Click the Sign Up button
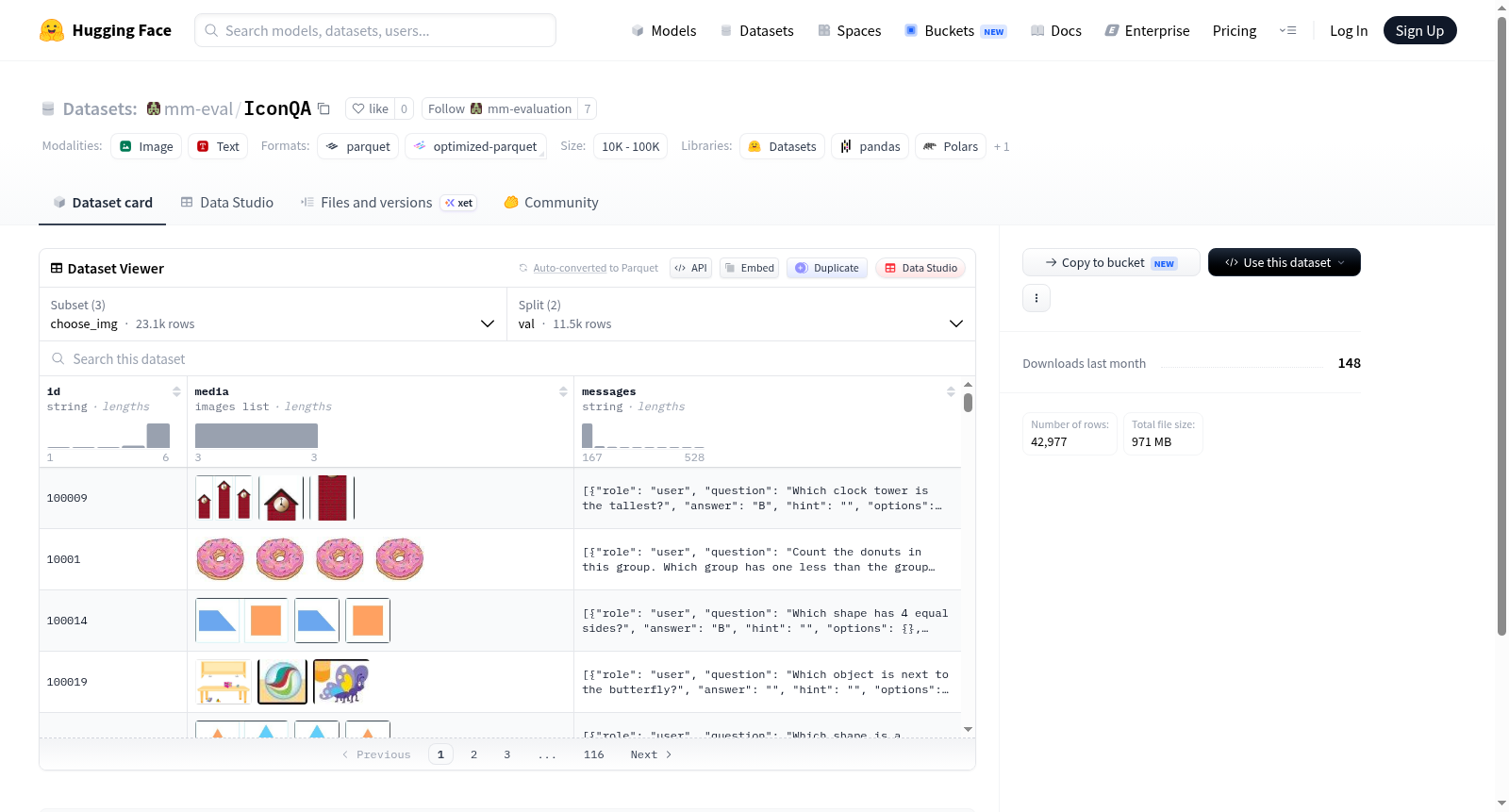1509x812 pixels. point(1419,30)
